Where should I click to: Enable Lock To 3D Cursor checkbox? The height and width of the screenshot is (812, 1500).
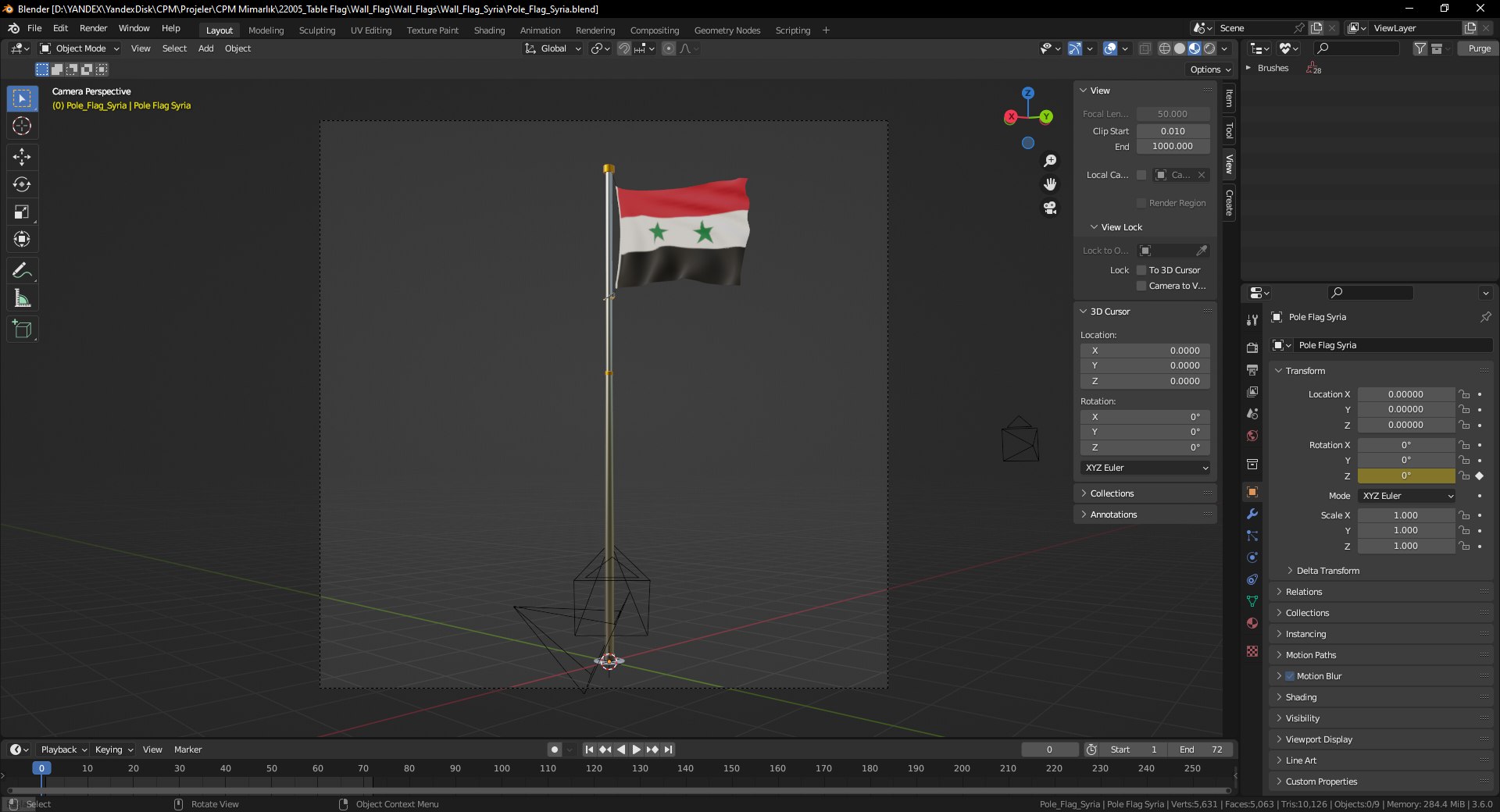pyautogui.click(x=1141, y=270)
